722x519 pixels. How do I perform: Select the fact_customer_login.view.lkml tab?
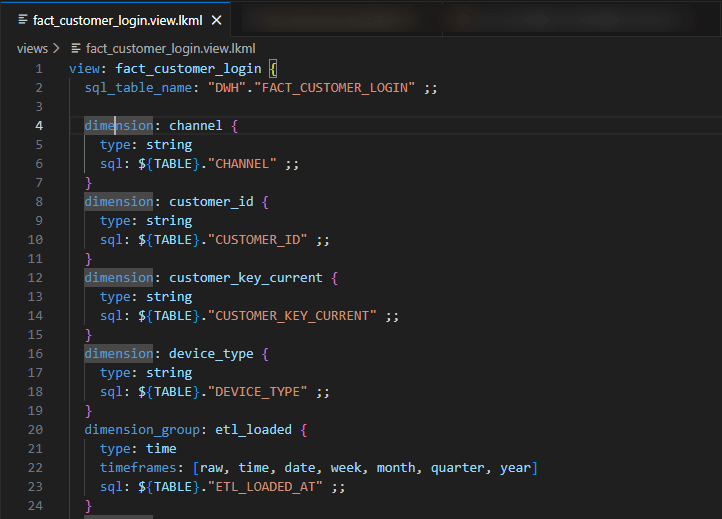tap(115, 20)
